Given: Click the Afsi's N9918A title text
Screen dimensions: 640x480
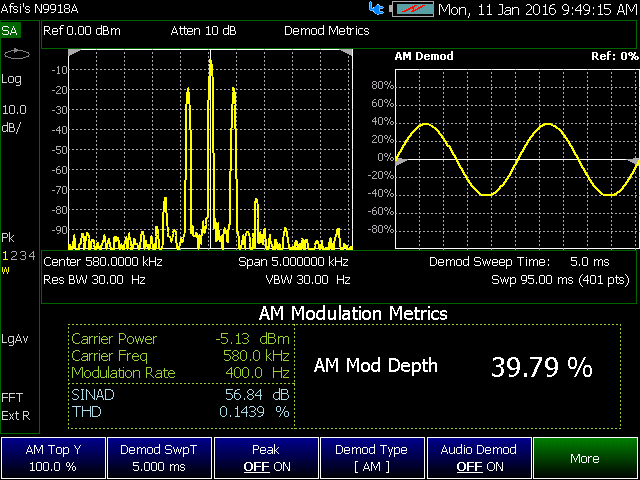Looking at the screenshot, I should [39, 9].
